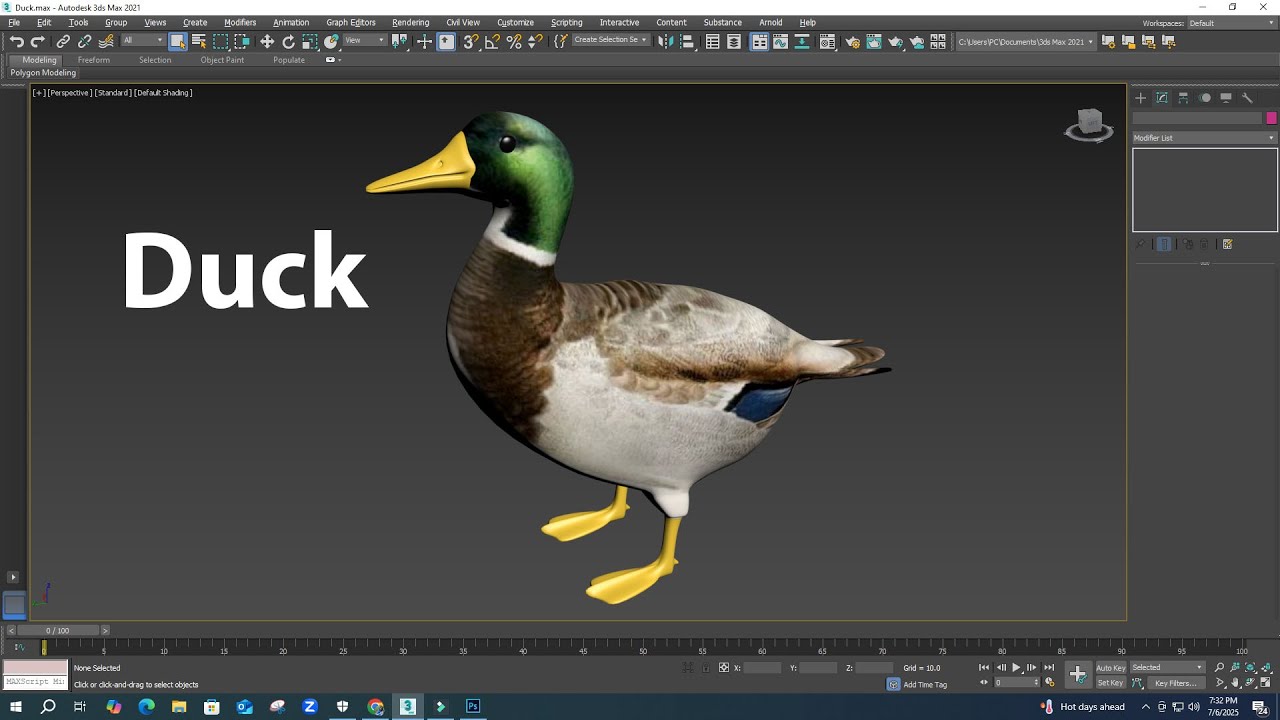
Task: Click the ViewCube in the viewport
Action: click(1089, 125)
